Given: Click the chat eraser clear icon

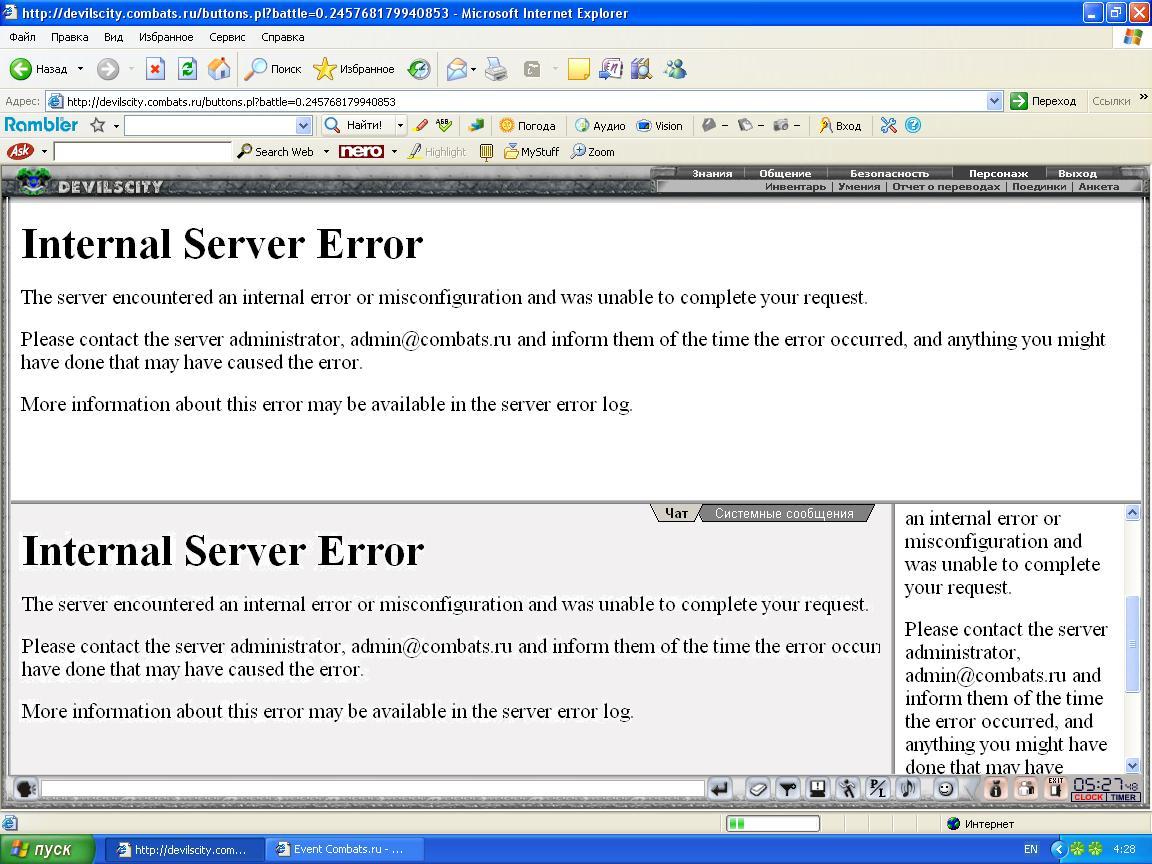Looking at the screenshot, I should pos(757,788).
